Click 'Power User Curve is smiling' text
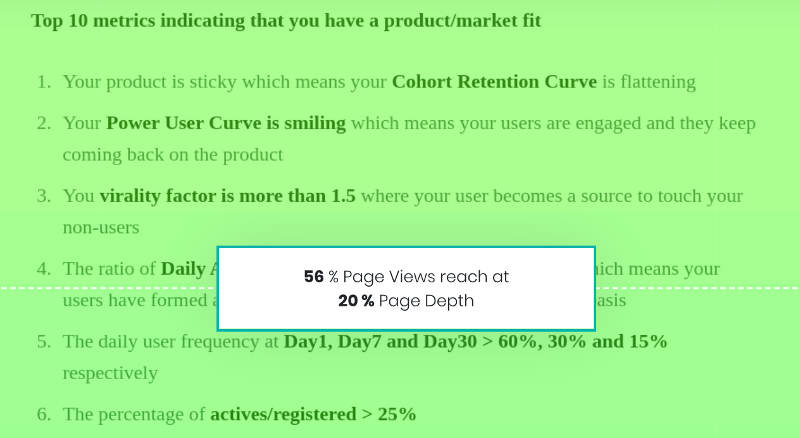The image size is (800, 438). click(x=226, y=123)
